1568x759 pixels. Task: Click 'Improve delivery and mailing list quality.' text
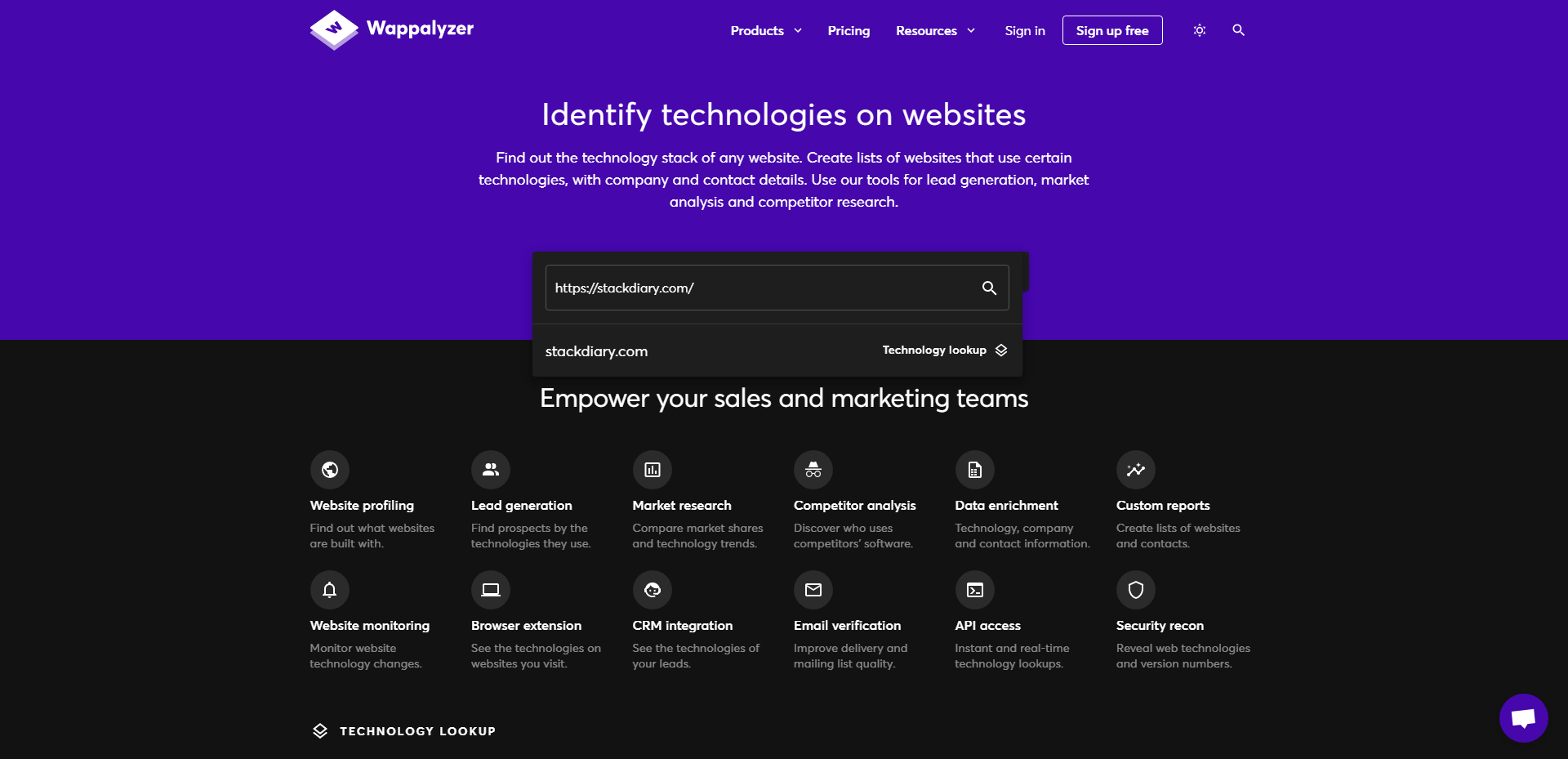pos(851,656)
